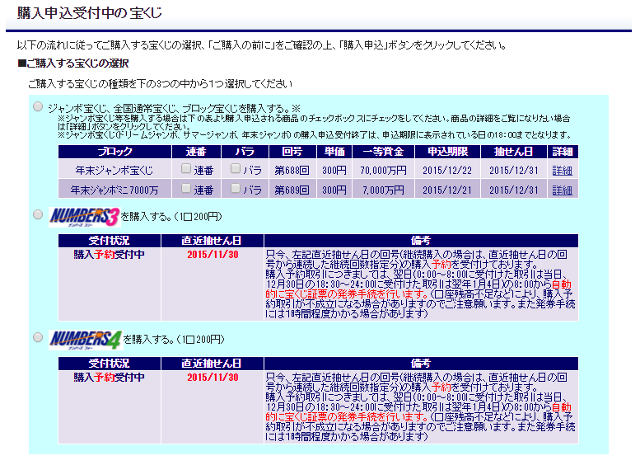Click 備考 header in NUMBERS4 table
The height and width of the screenshot is (465, 640).
[x=421, y=363]
